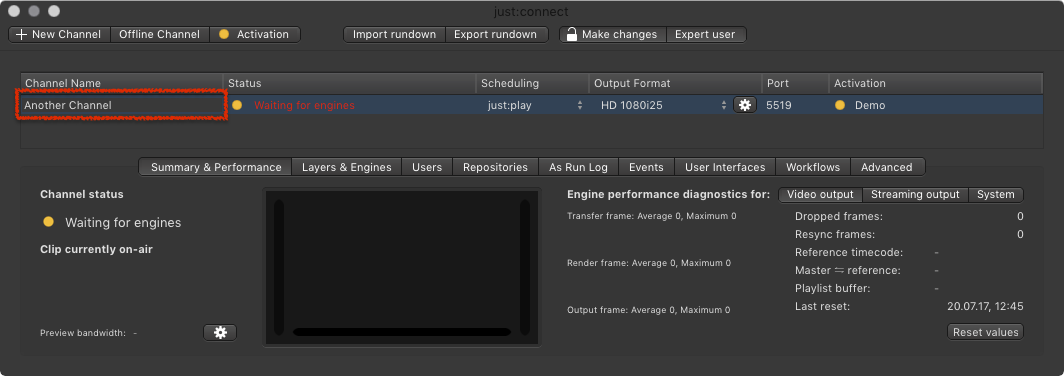Open the As Run Log tab
This screenshot has height=376, width=1064.
pos(578,167)
